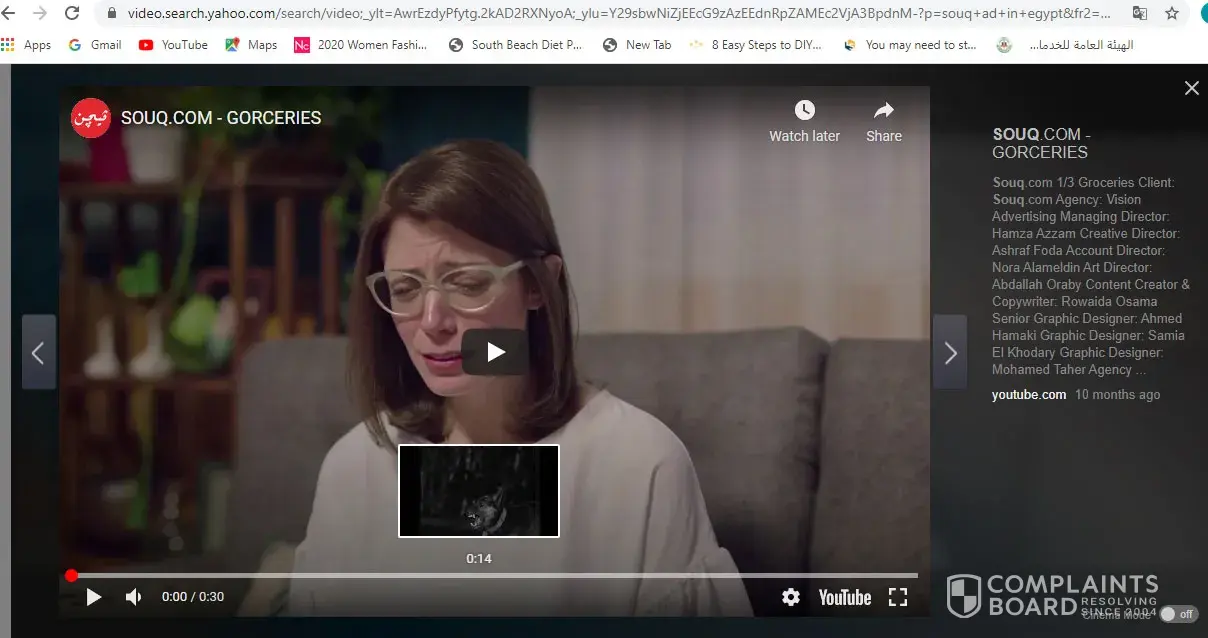Click the video description paragraph
Image resolution: width=1208 pixels, height=638 pixels.
coord(1091,276)
